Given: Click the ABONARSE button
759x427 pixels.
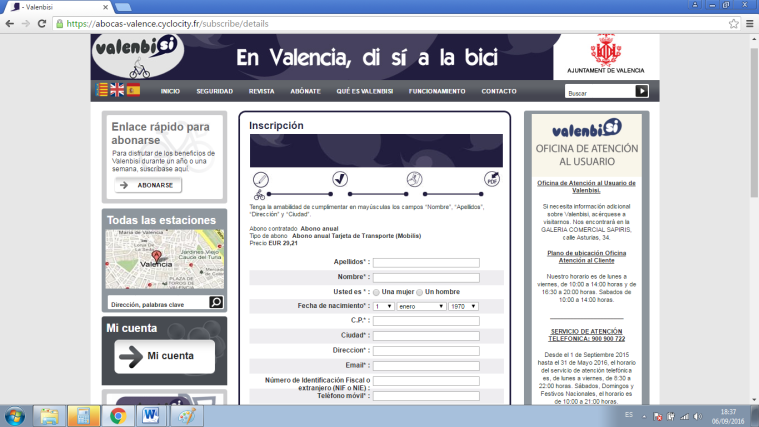Looking at the screenshot, I should [148, 185].
